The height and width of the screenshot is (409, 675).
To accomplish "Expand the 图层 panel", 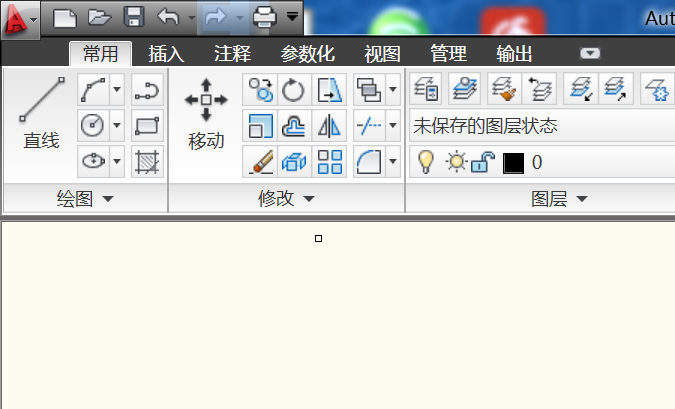I will tap(559, 199).
